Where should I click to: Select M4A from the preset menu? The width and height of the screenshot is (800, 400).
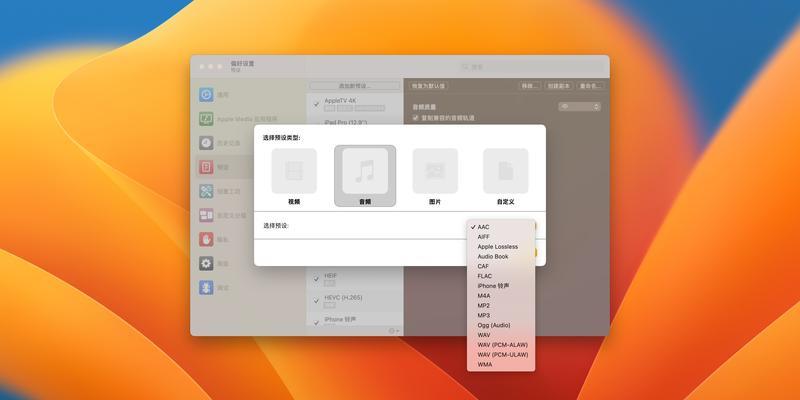[x=501, y=295]
